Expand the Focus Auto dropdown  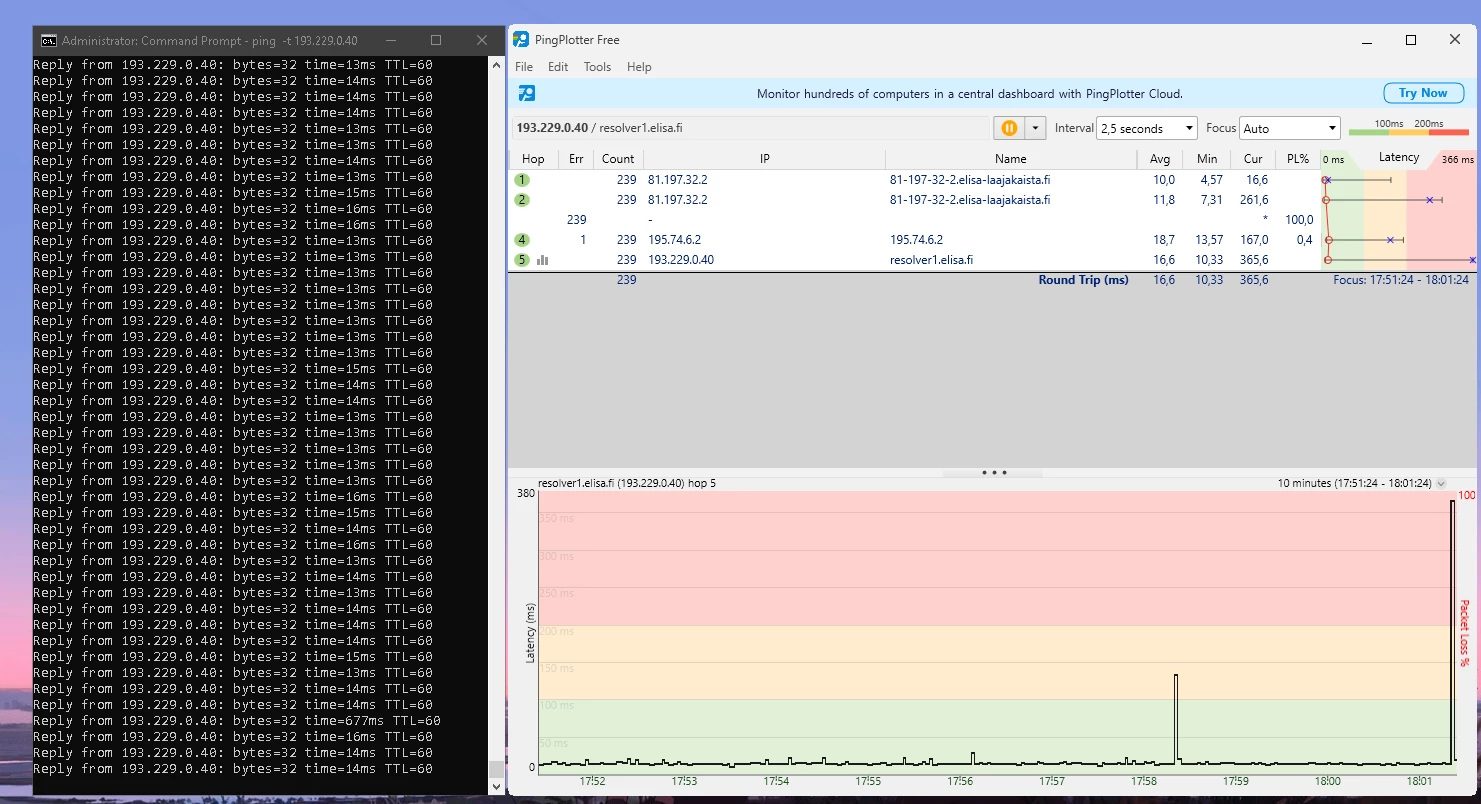(1289, 128)
